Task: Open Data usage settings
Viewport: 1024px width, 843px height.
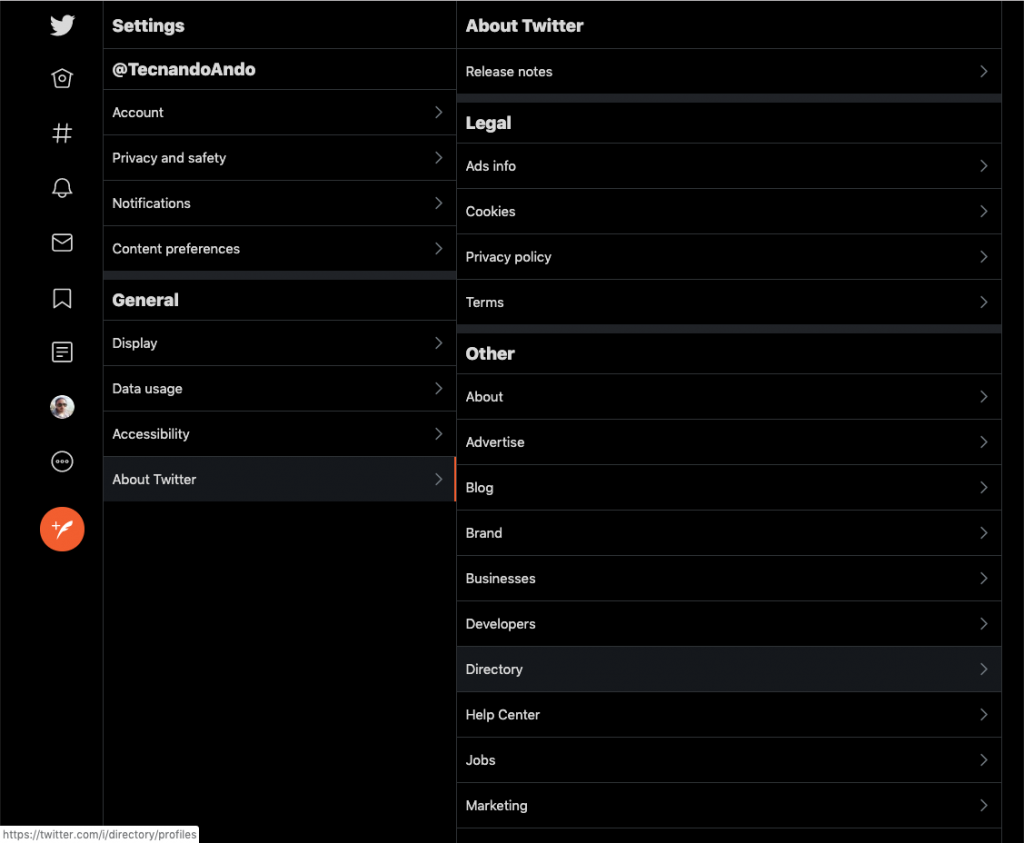Action: (280, 389)
